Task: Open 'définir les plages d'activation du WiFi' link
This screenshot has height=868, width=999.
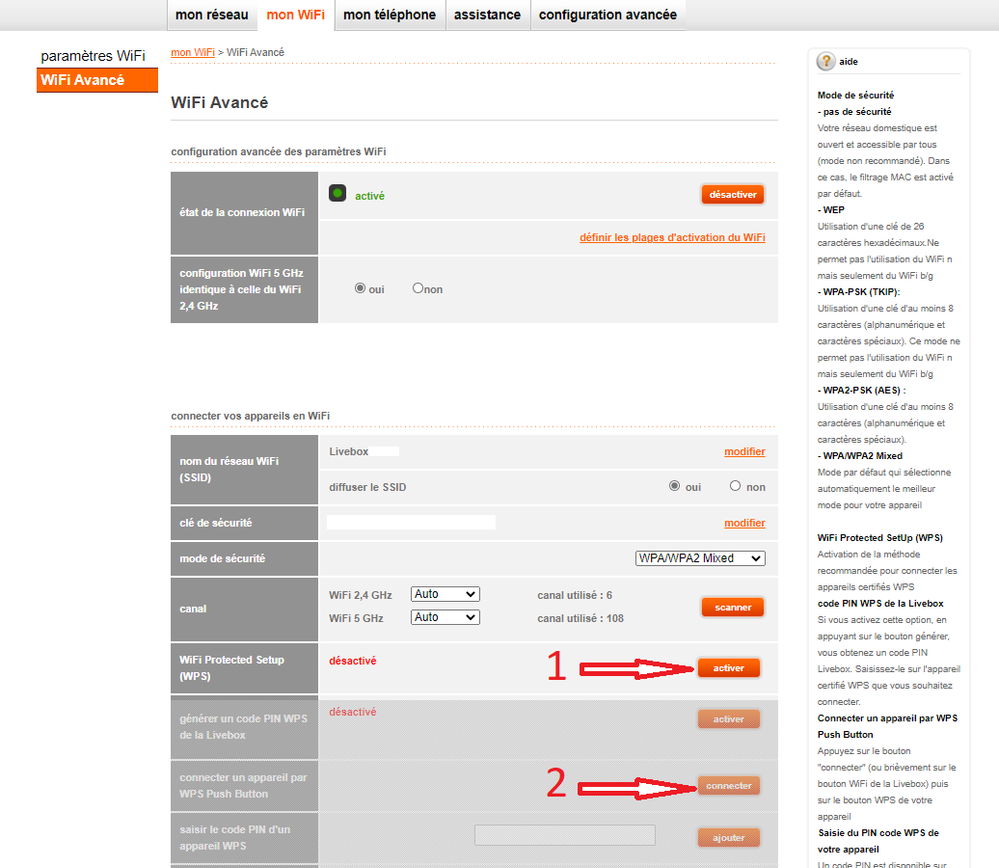Action: (672, 237)
